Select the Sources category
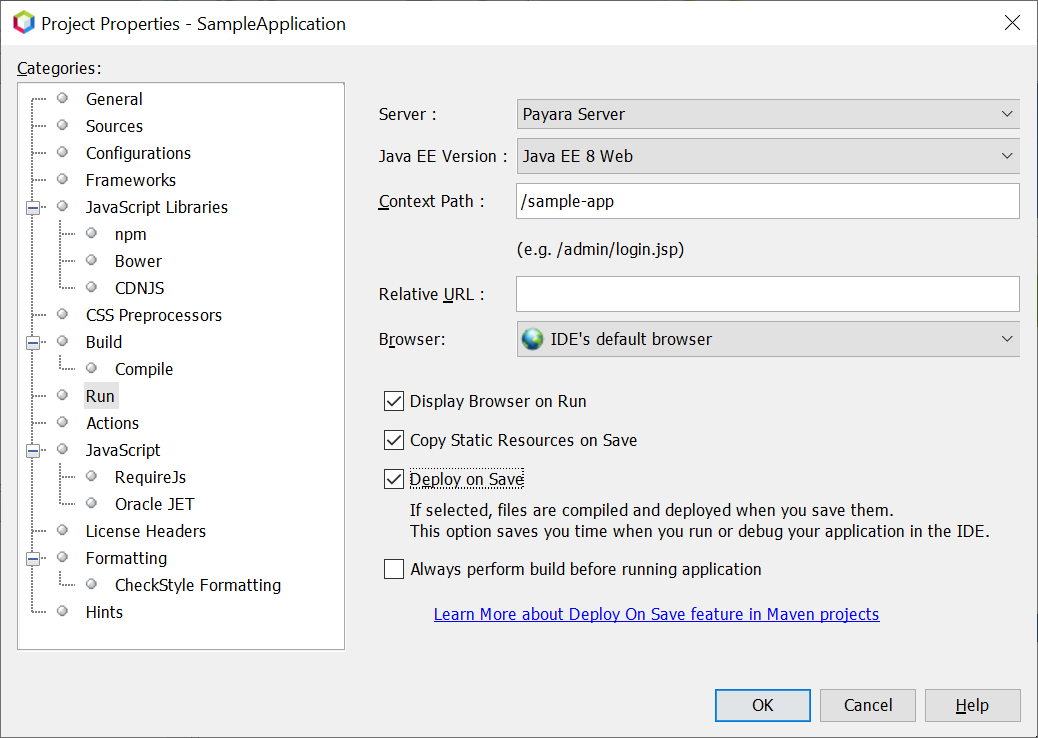Image resolution: width=1038 pixels, height=738 pixels. (x=114, y=126)
